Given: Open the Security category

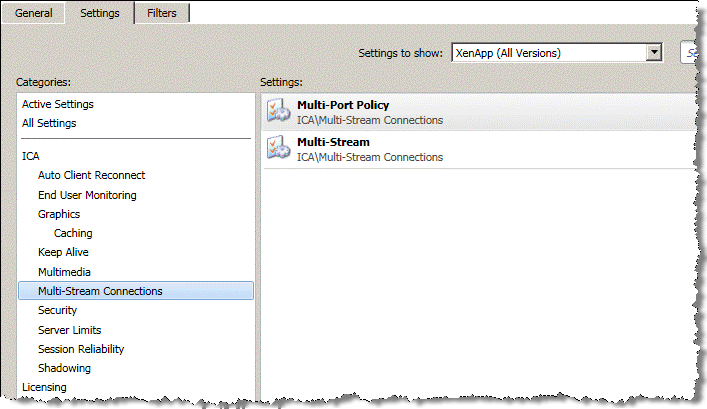Looking at the screenshot, I should tap(57, 310).
